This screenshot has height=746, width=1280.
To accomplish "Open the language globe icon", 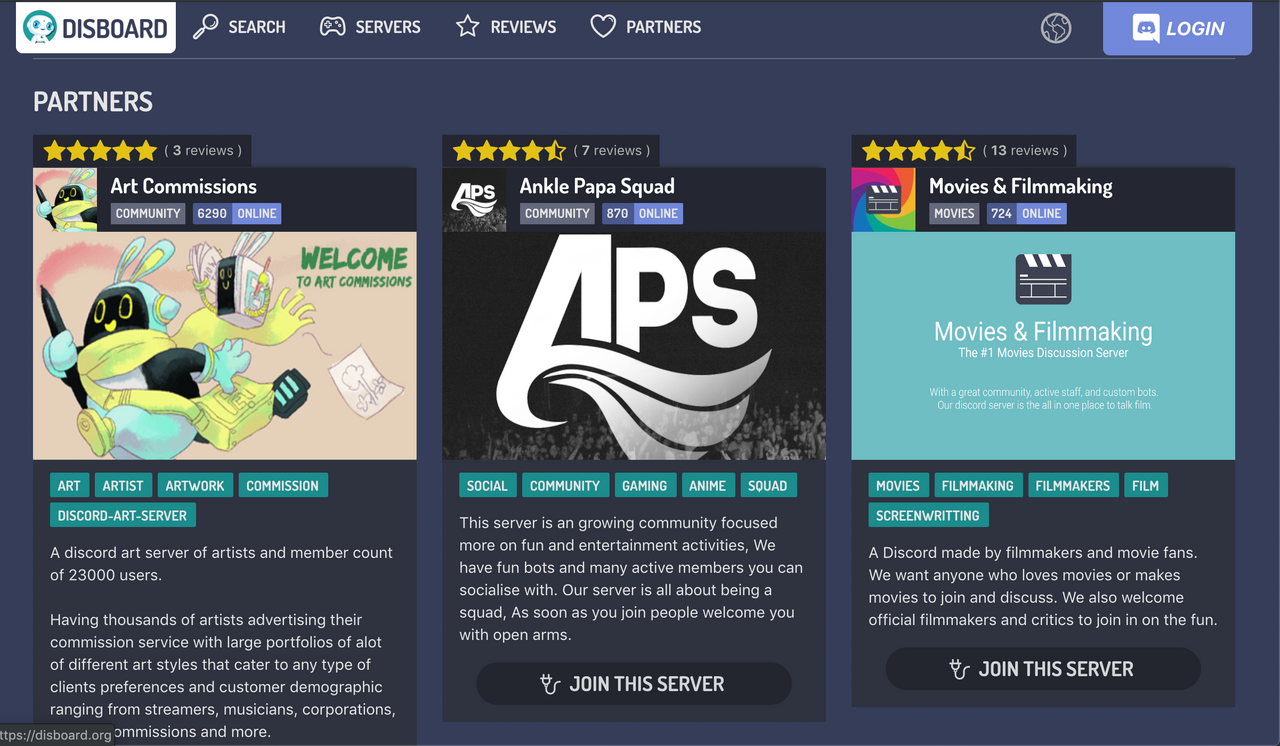I will coord(1056,28).
